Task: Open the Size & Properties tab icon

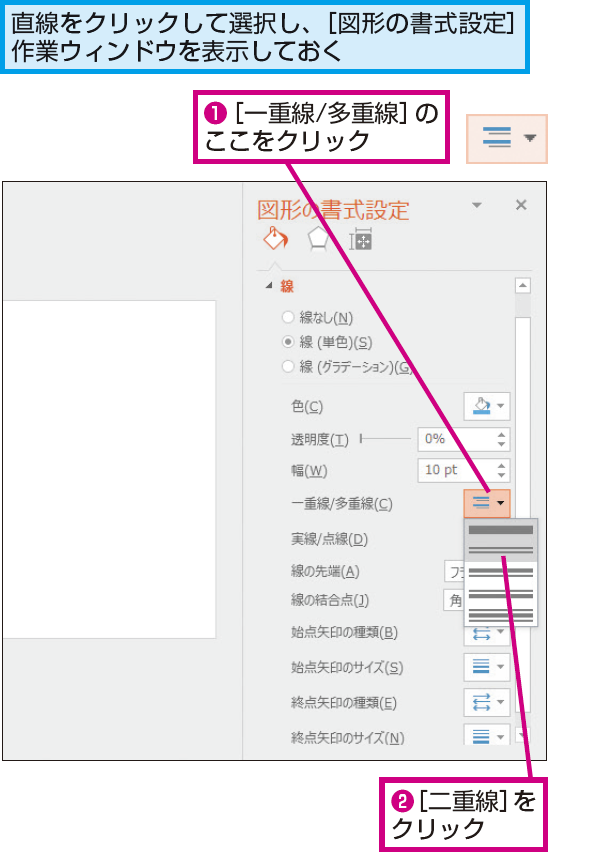Action: (x=360, y=239)
